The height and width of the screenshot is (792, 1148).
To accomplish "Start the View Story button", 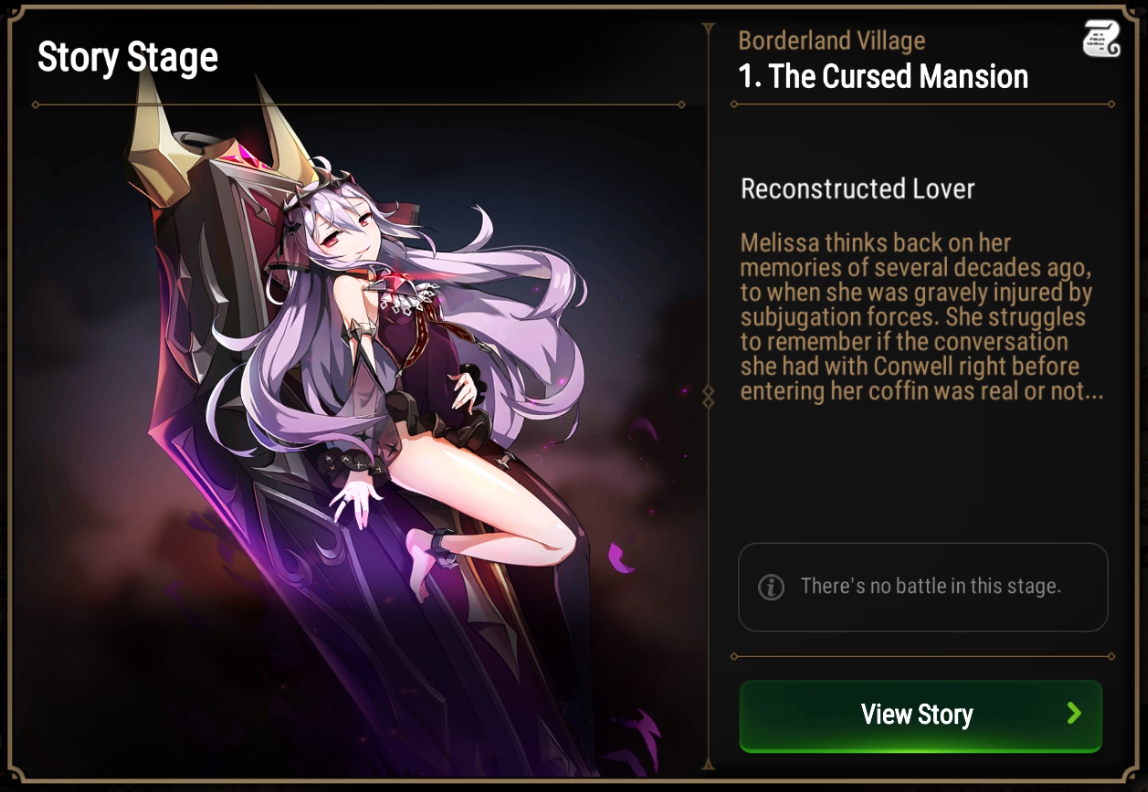I will [x=920, y=715].
